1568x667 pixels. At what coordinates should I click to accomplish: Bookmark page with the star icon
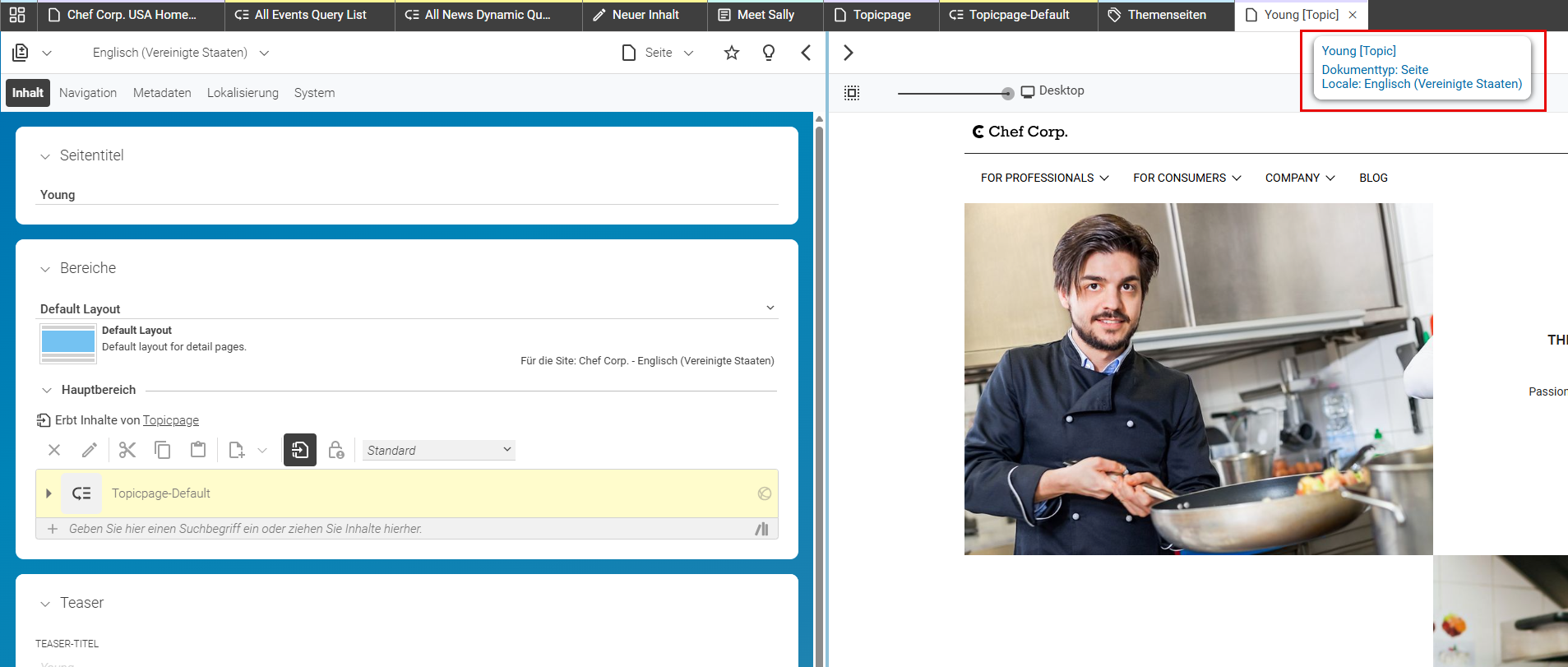[732, 53]
